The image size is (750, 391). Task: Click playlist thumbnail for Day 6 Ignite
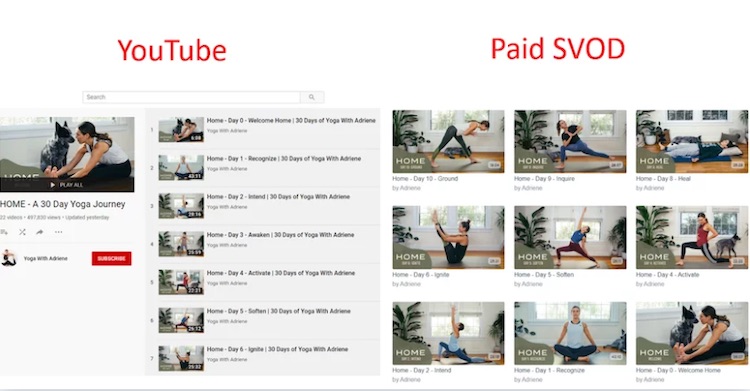pos(181,358)
